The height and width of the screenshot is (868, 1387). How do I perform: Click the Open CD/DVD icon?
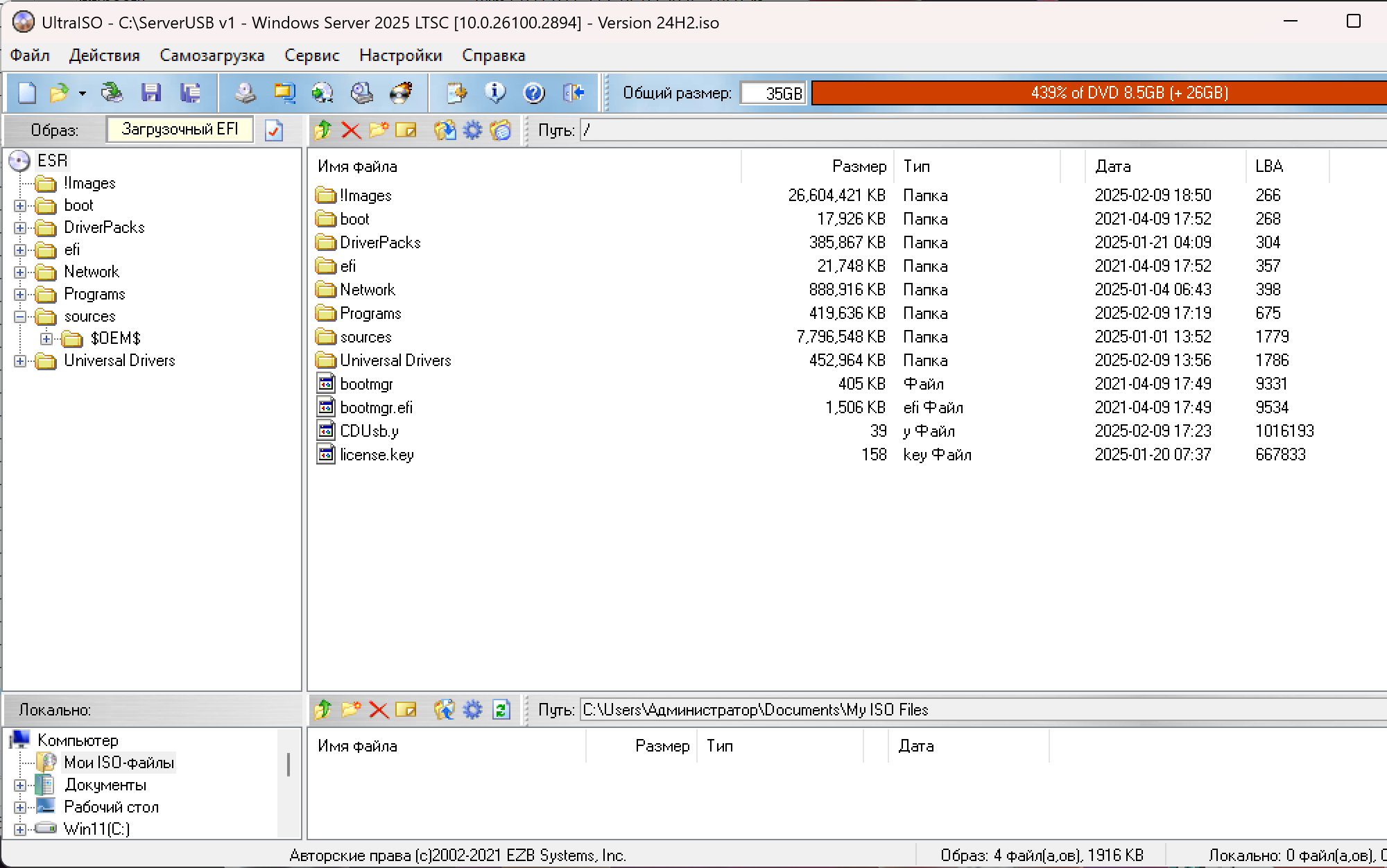click(112, 93)
